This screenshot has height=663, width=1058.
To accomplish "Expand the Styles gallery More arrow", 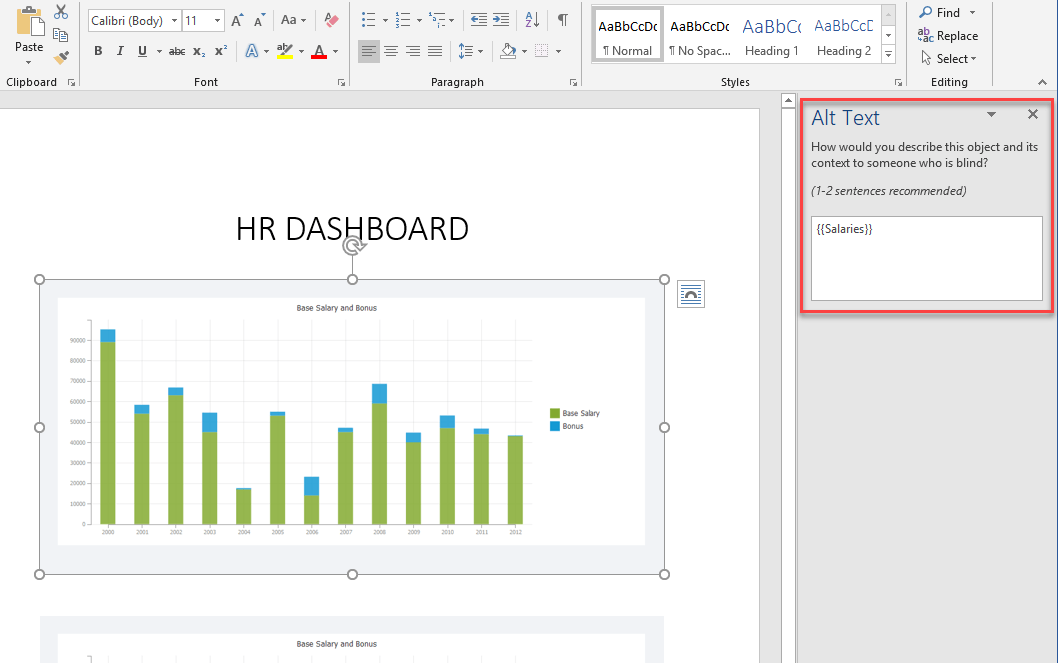I will [x=889, y=54].
